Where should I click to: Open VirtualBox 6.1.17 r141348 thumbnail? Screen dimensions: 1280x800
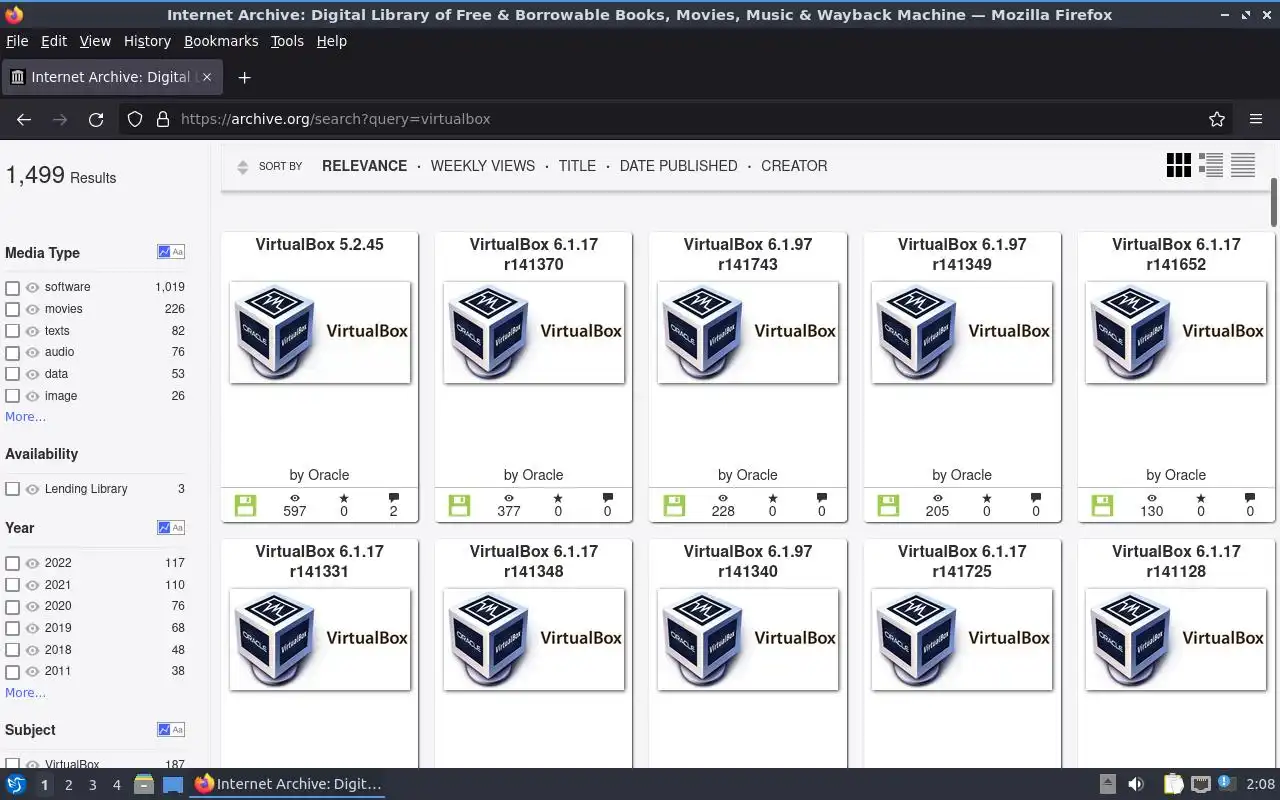click(x=534, y=639)
